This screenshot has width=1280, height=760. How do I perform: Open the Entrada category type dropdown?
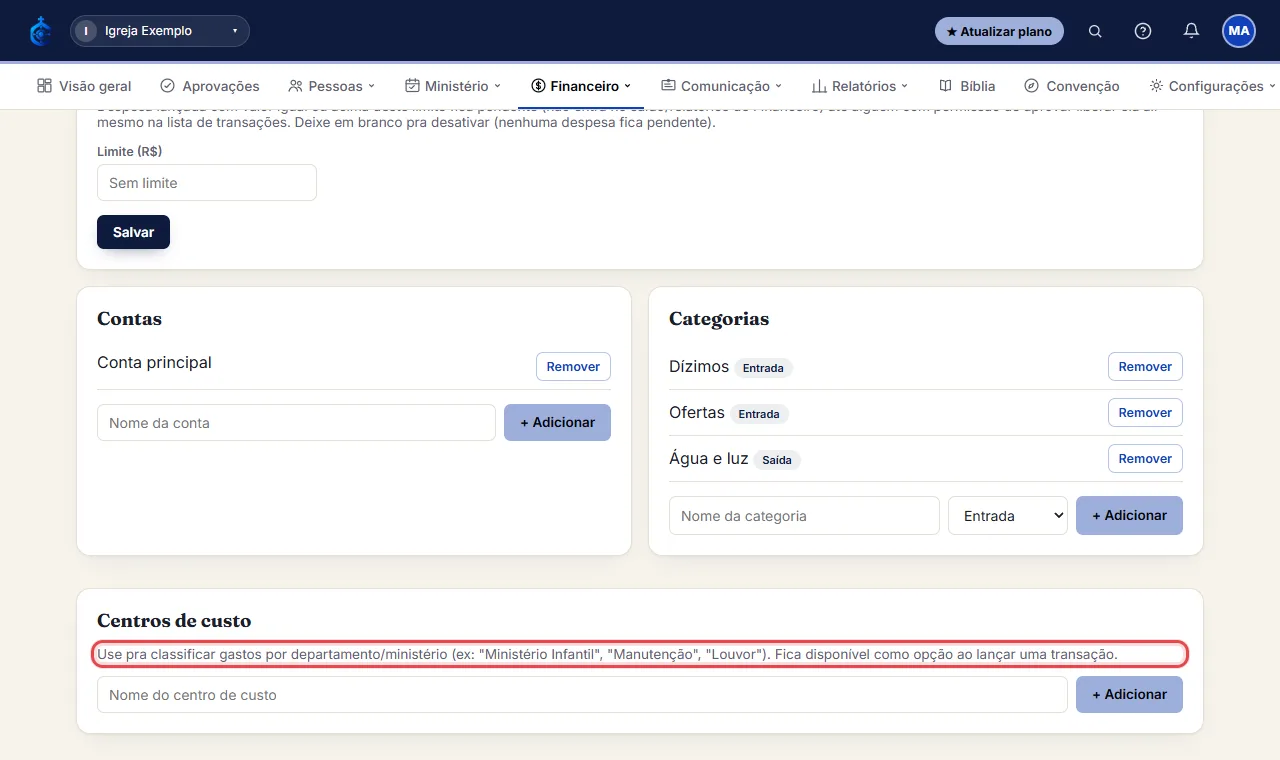pos(1008,516)
